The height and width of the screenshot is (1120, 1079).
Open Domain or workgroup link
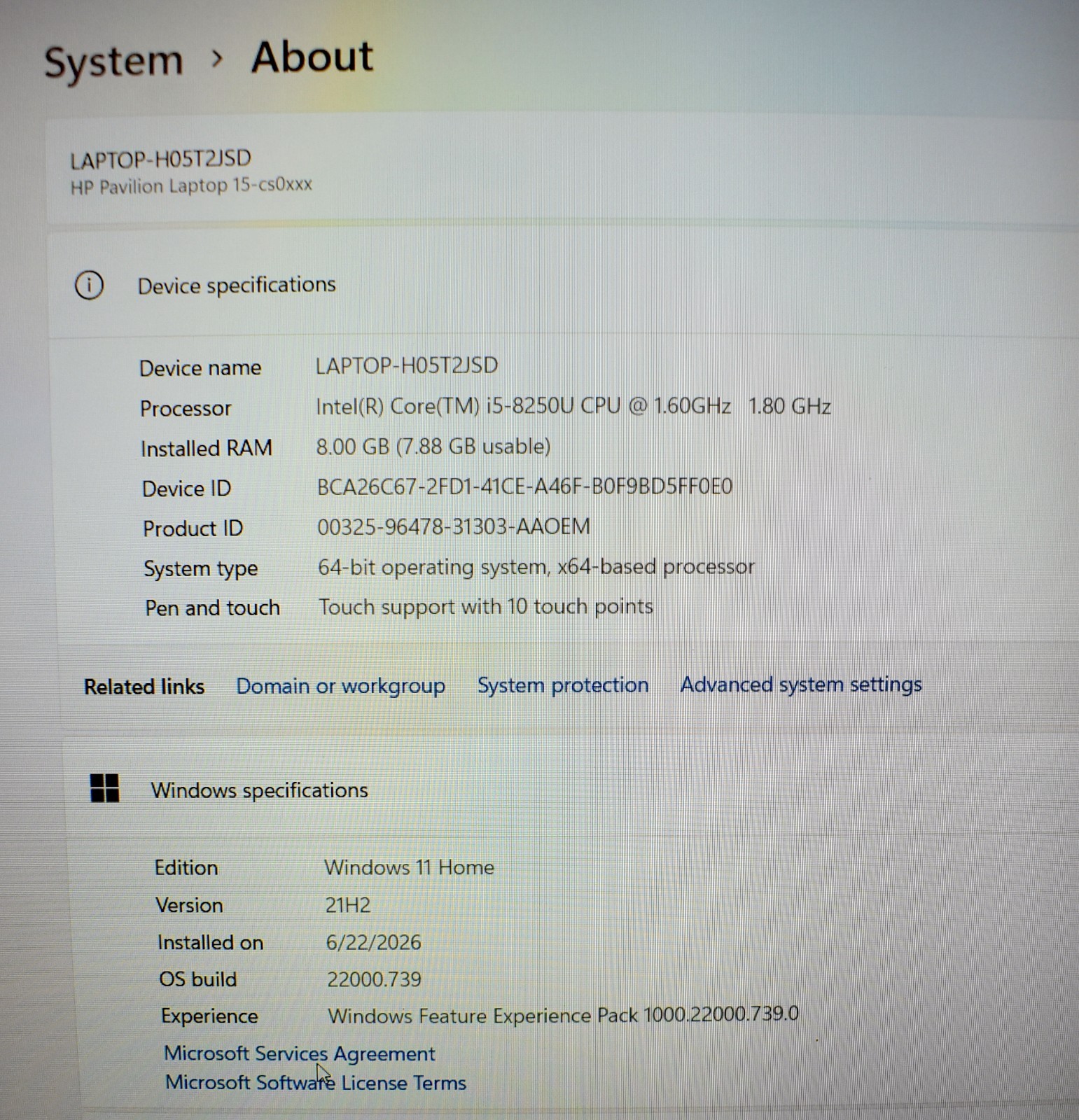pyautogui.click(x=340, y=686)
